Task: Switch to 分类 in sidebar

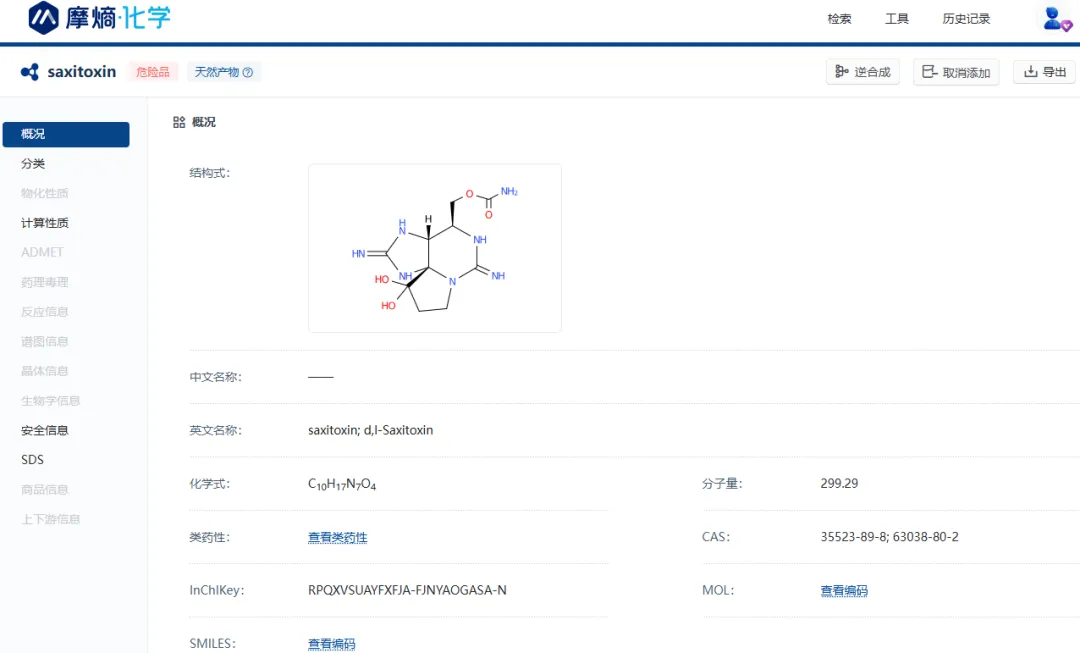Action: coord(33,164)
